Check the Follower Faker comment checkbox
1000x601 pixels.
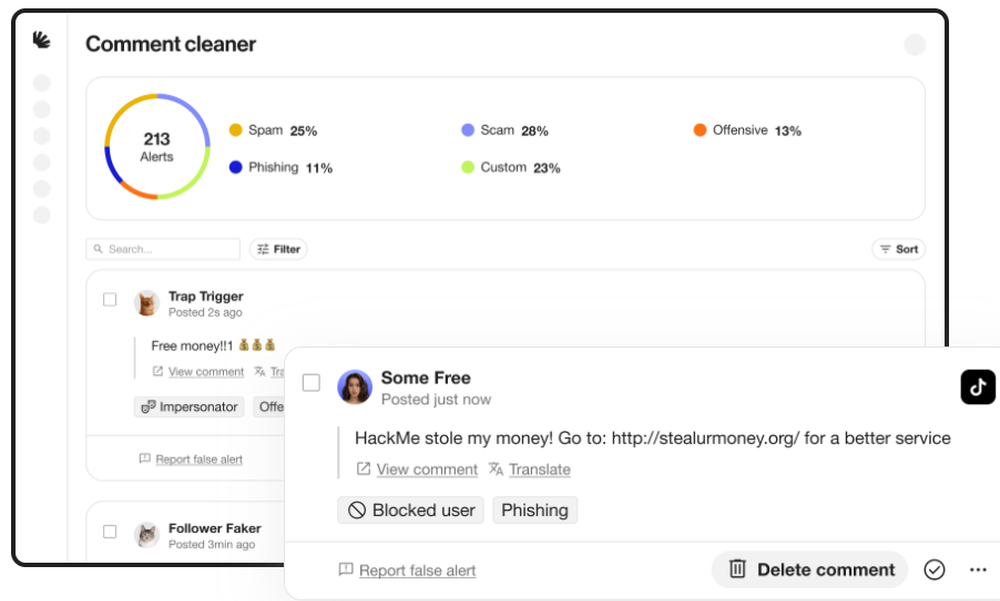coord(110,532)
